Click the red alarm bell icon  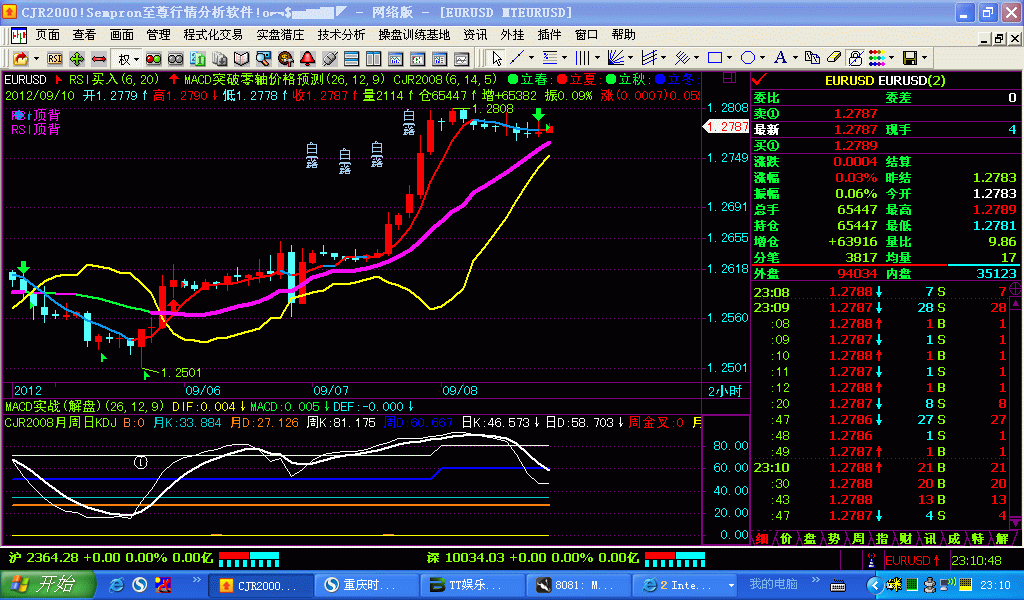(306, 58)
